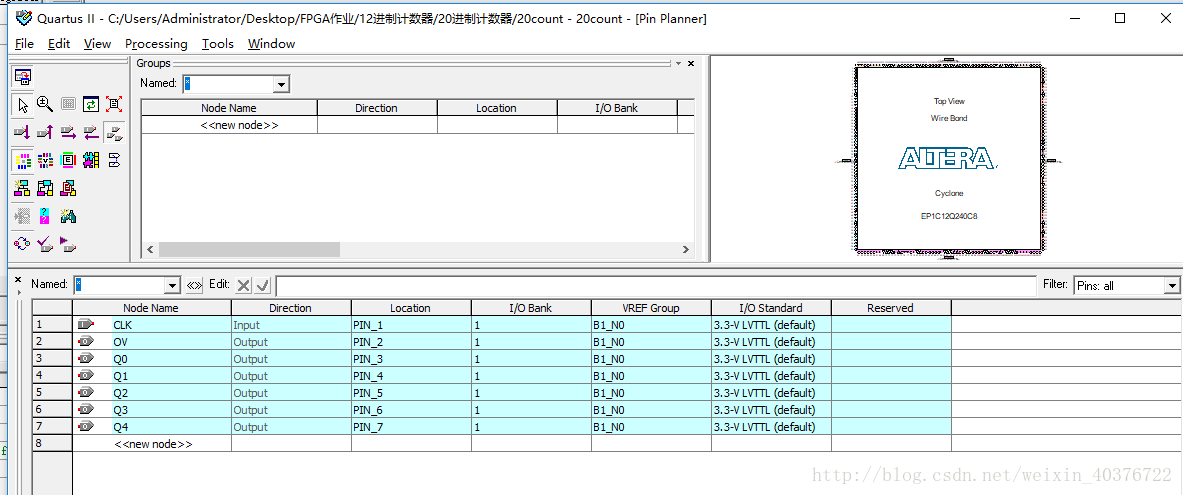Confirm edit with the checkmark button
The width and height of the screenshot is (1183, 495).
(x=263, y=285)
